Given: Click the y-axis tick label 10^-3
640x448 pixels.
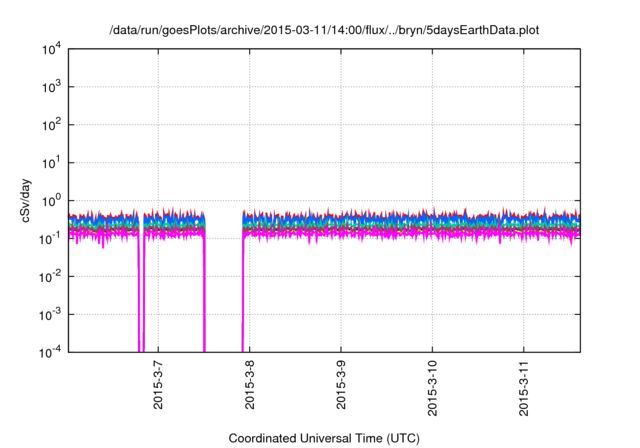Looking at the screenshot, I should click(x=51, y=315).
